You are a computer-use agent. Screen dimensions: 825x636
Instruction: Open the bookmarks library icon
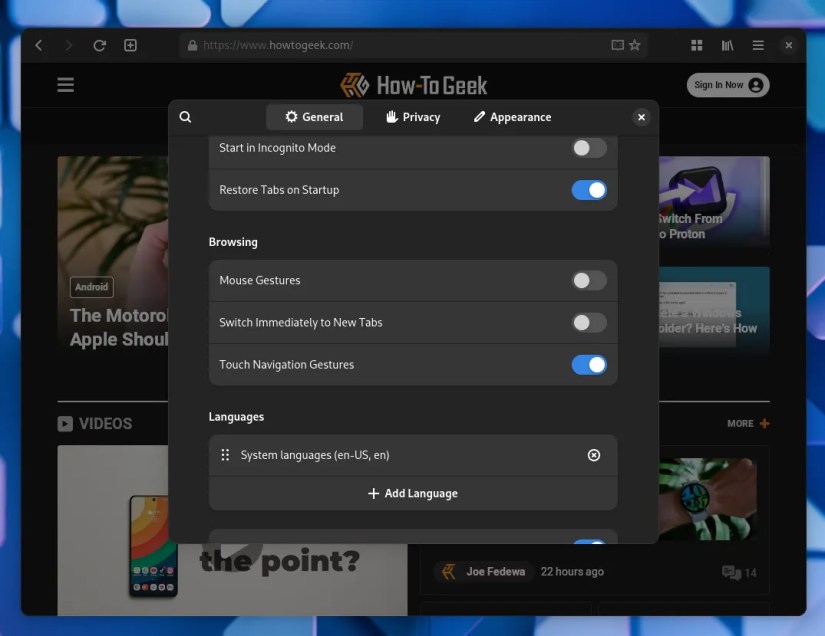pyautogui.click(x=727, y=45)
